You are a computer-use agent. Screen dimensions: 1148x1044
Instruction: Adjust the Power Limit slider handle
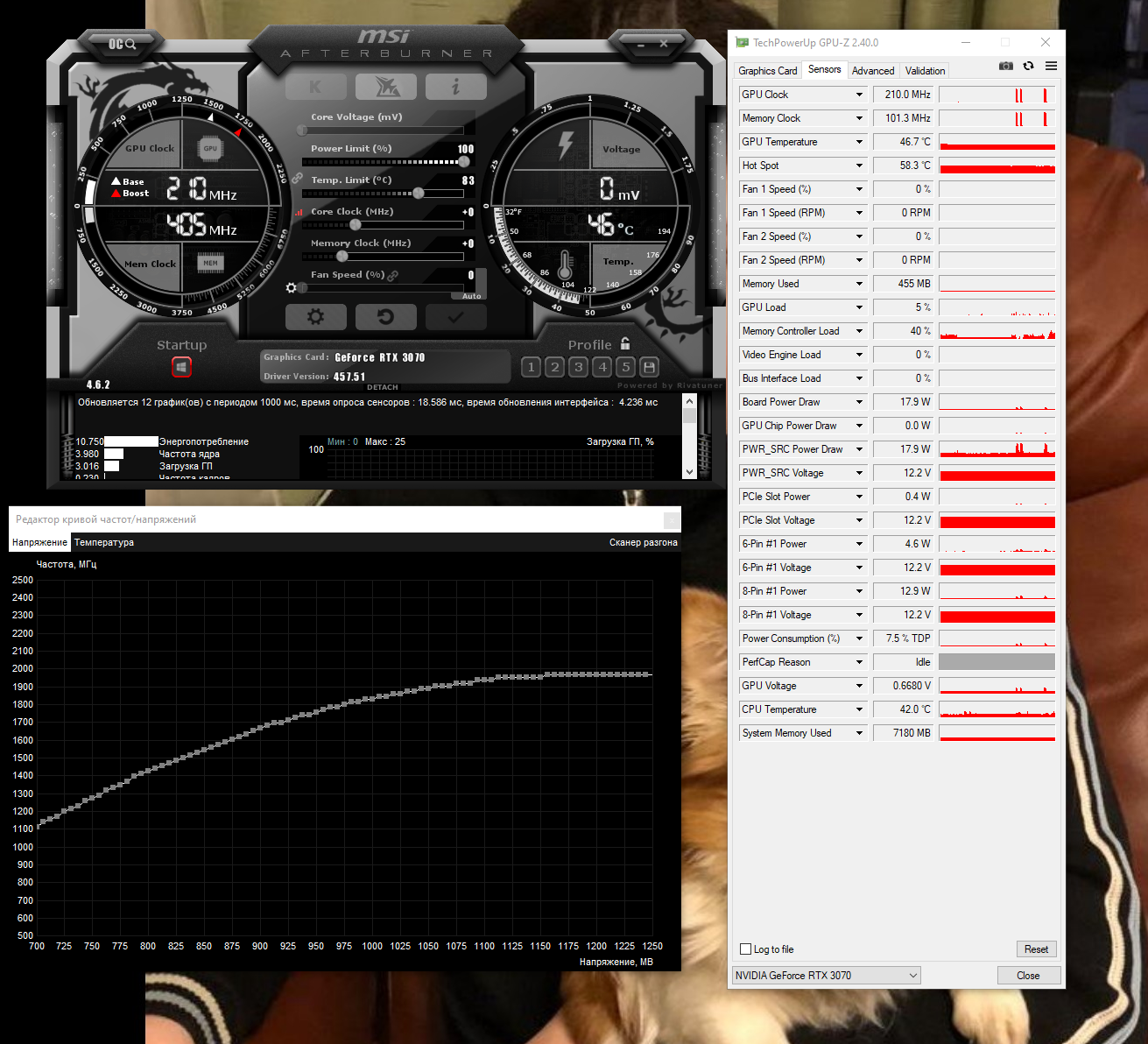pos(464,162)
